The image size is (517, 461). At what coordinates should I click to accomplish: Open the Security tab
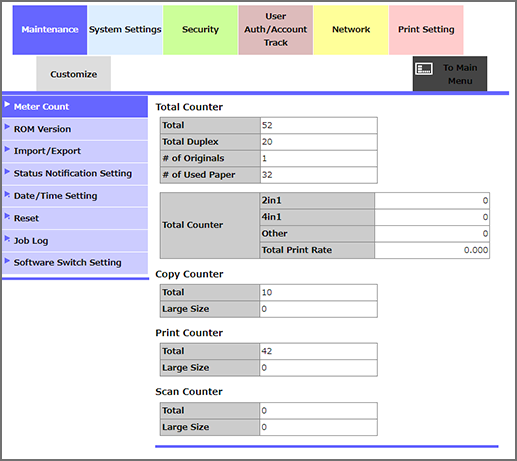(200, 30)
